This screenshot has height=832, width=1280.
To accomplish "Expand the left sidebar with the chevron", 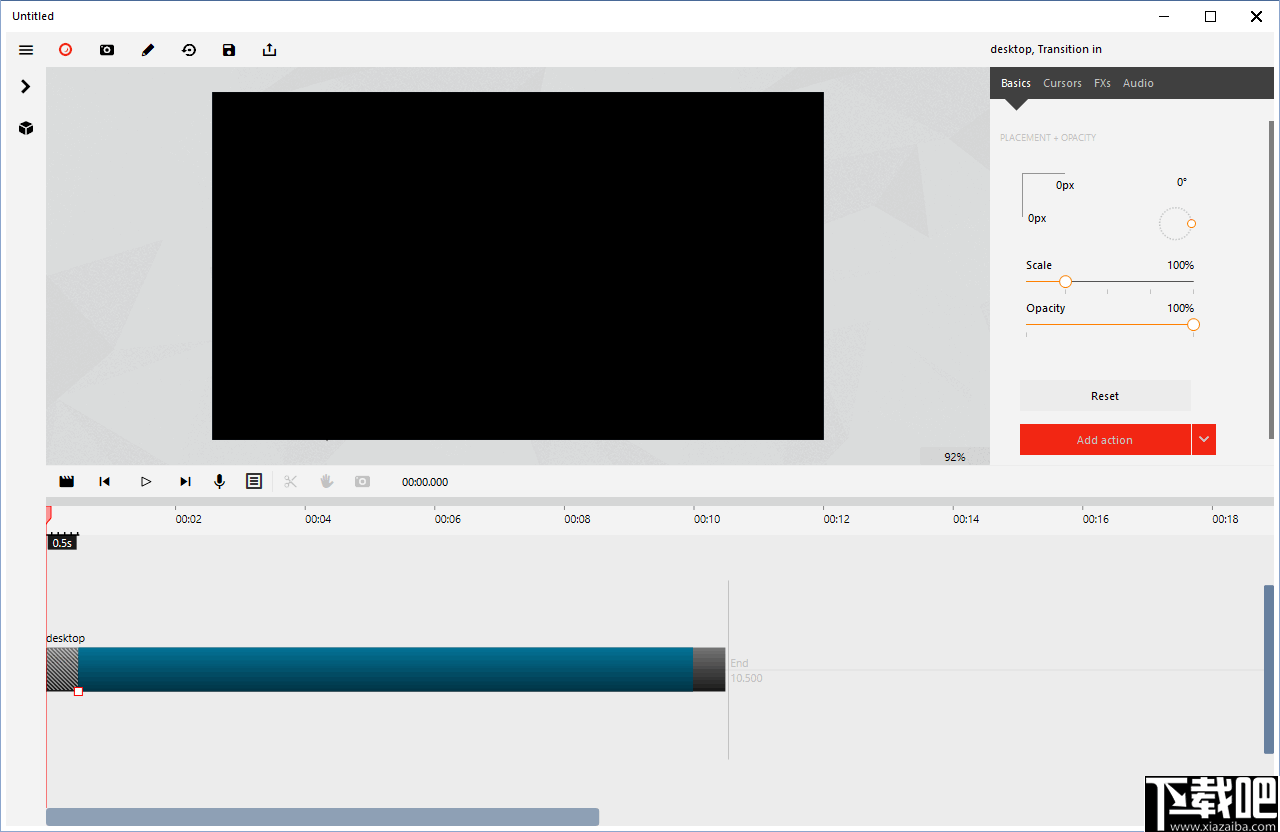I will pyautogui.click(x=26, y=87).
